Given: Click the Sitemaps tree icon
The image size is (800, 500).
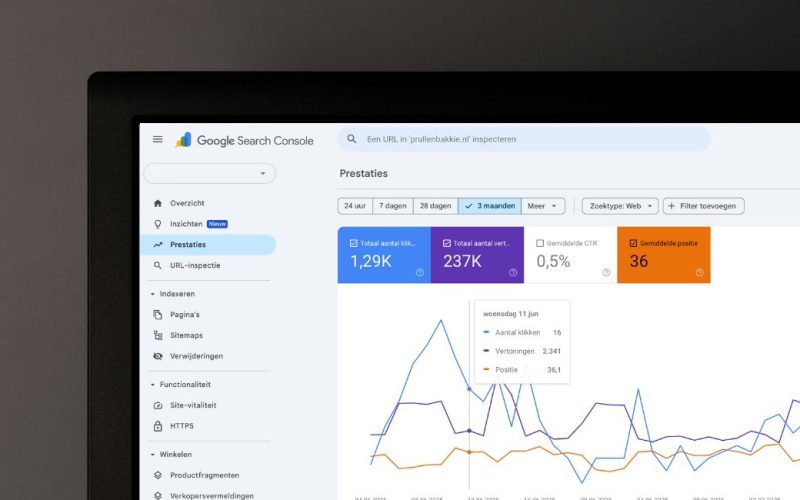Looking at the screenshot, I should 158,335.
